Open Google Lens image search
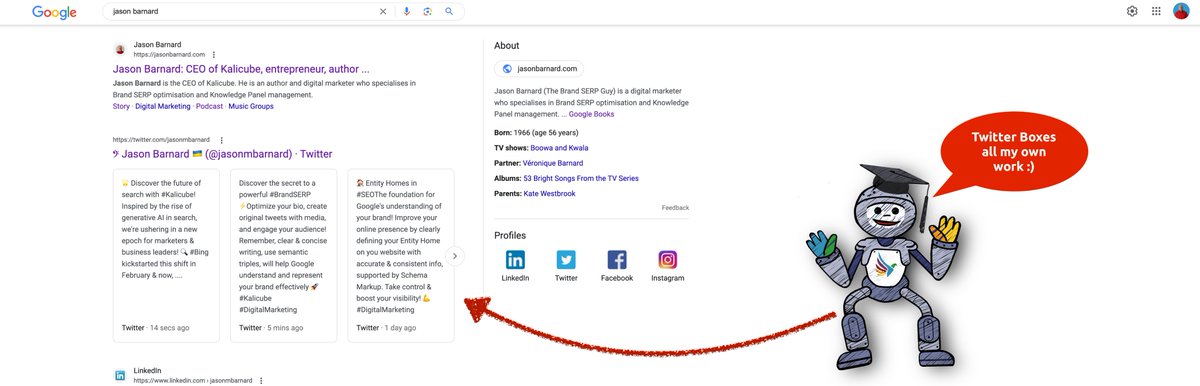1200x386 pixels. click(x=427, y=11)
